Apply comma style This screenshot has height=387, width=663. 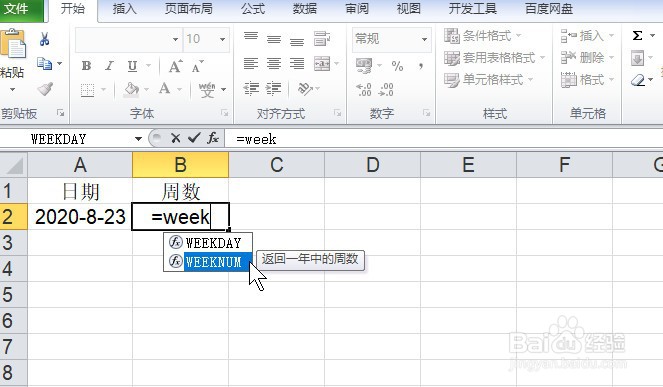(420, 66)
